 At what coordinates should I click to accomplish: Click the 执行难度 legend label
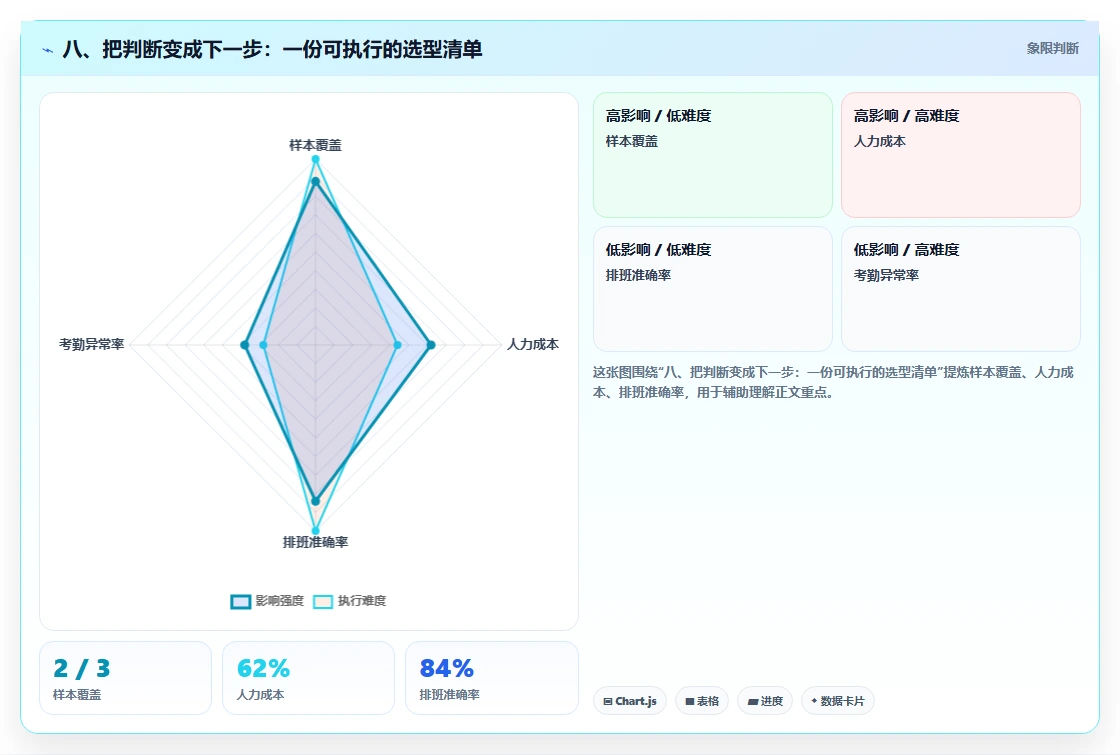(x=362, y=601)
